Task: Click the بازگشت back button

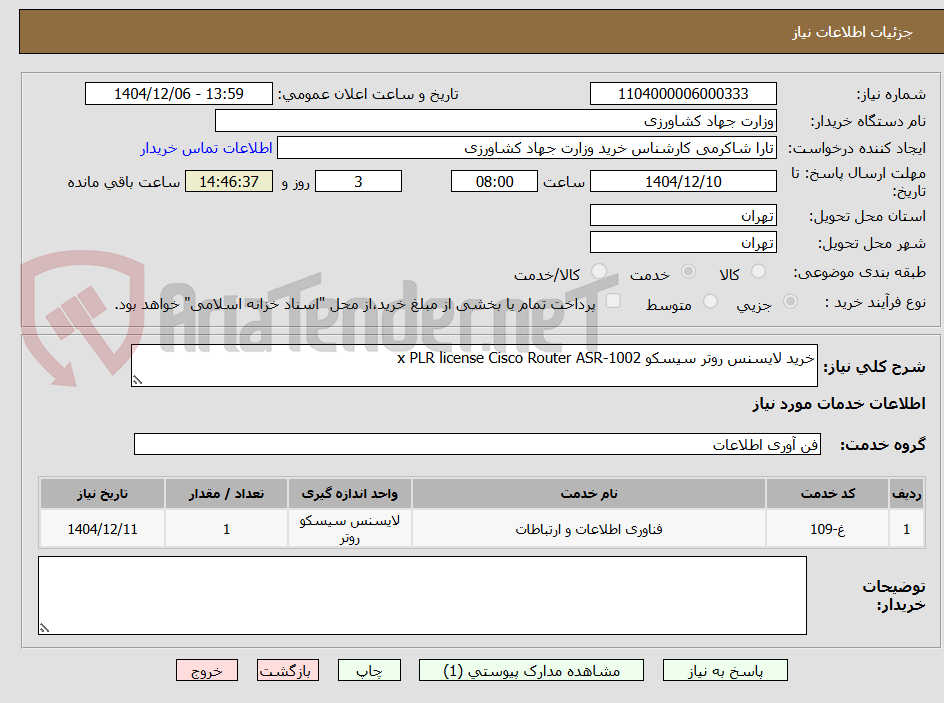Action: (x=288, y=670)
